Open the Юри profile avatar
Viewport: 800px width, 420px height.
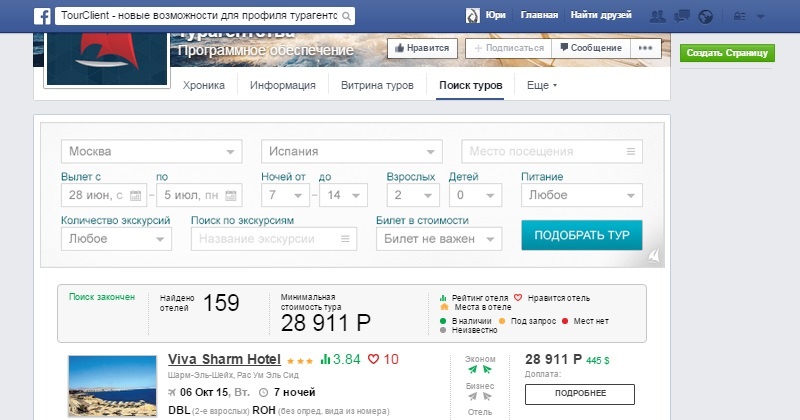(x=472, y=16)
